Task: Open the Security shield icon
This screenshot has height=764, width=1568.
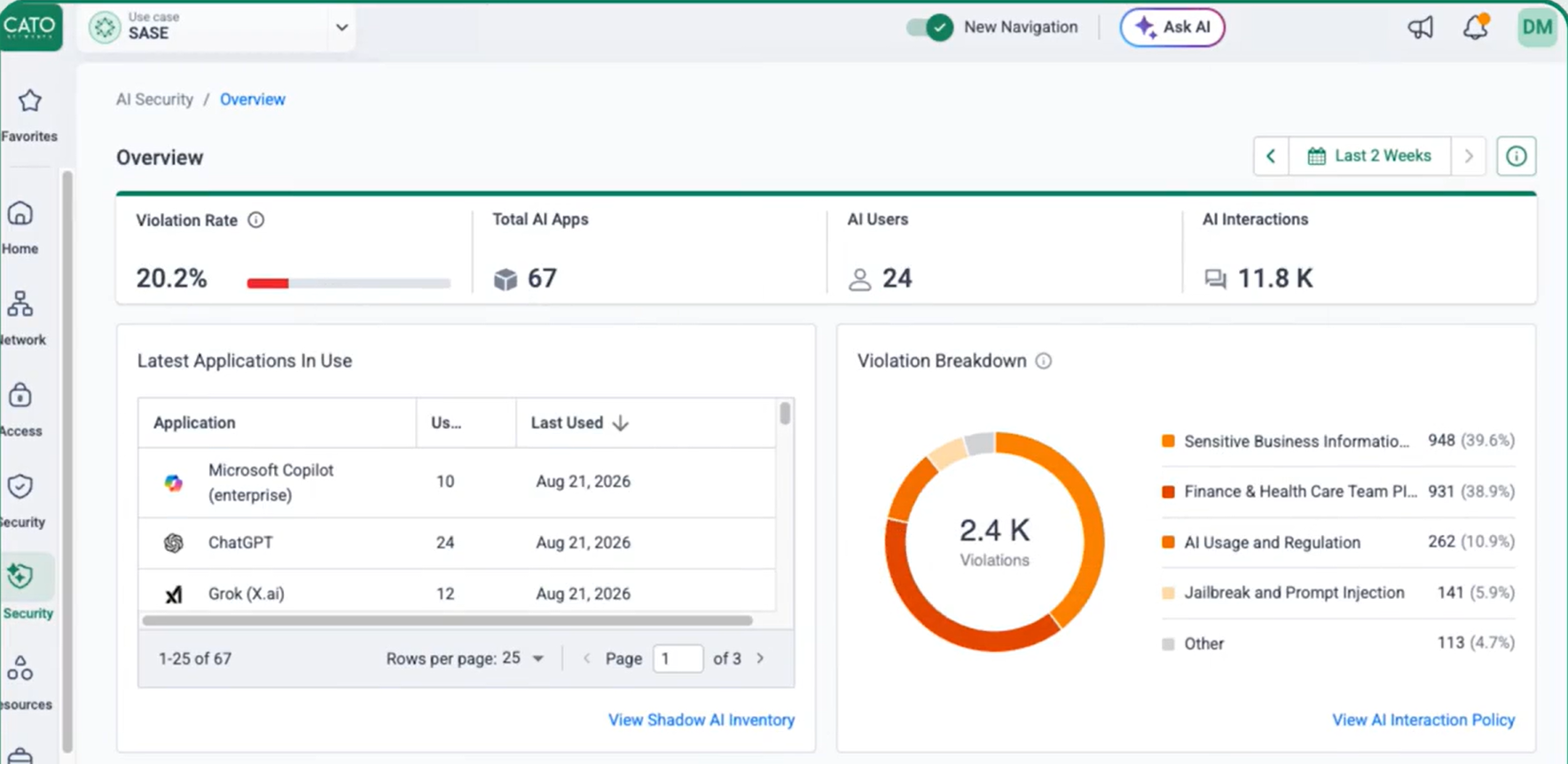Action: (x=20, y=486)
